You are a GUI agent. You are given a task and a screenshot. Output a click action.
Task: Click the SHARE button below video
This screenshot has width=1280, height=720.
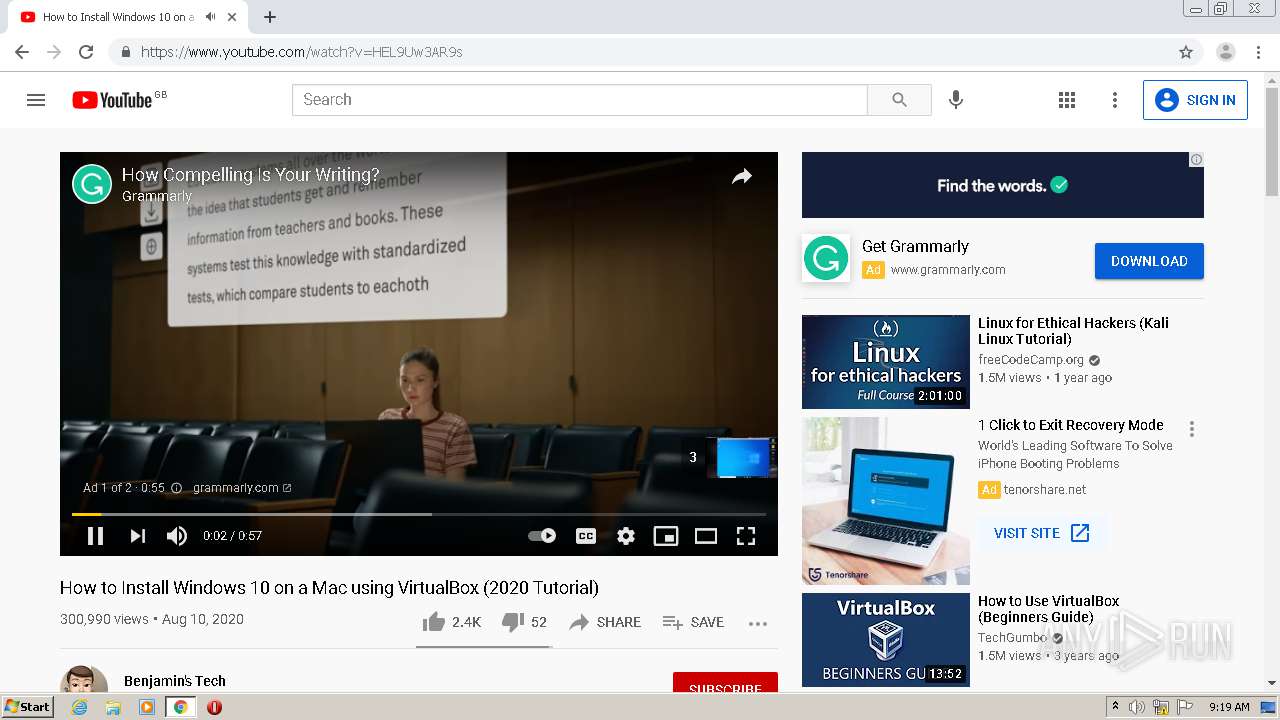605,622
